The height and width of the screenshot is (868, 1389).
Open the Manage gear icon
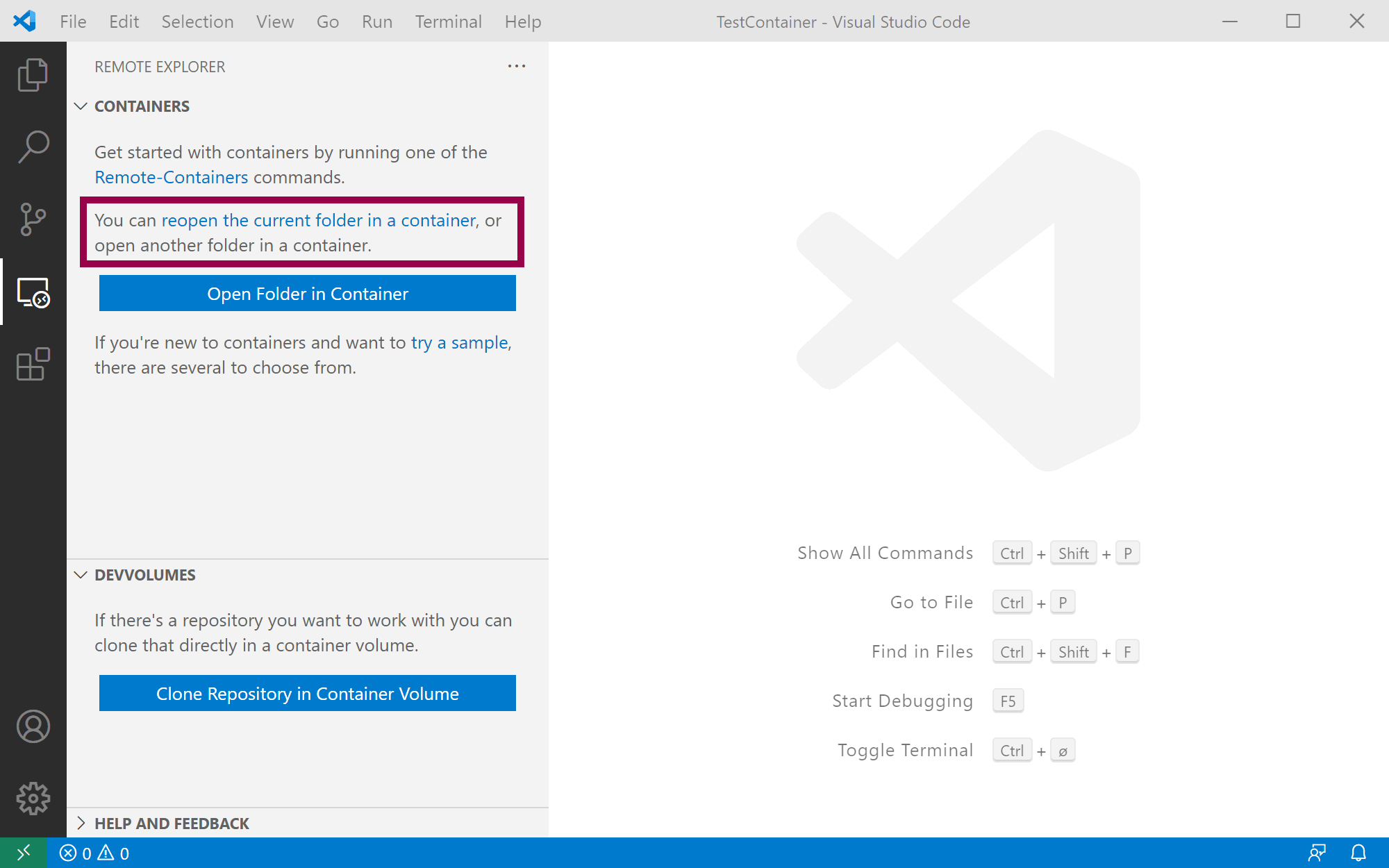pos(33,799)
